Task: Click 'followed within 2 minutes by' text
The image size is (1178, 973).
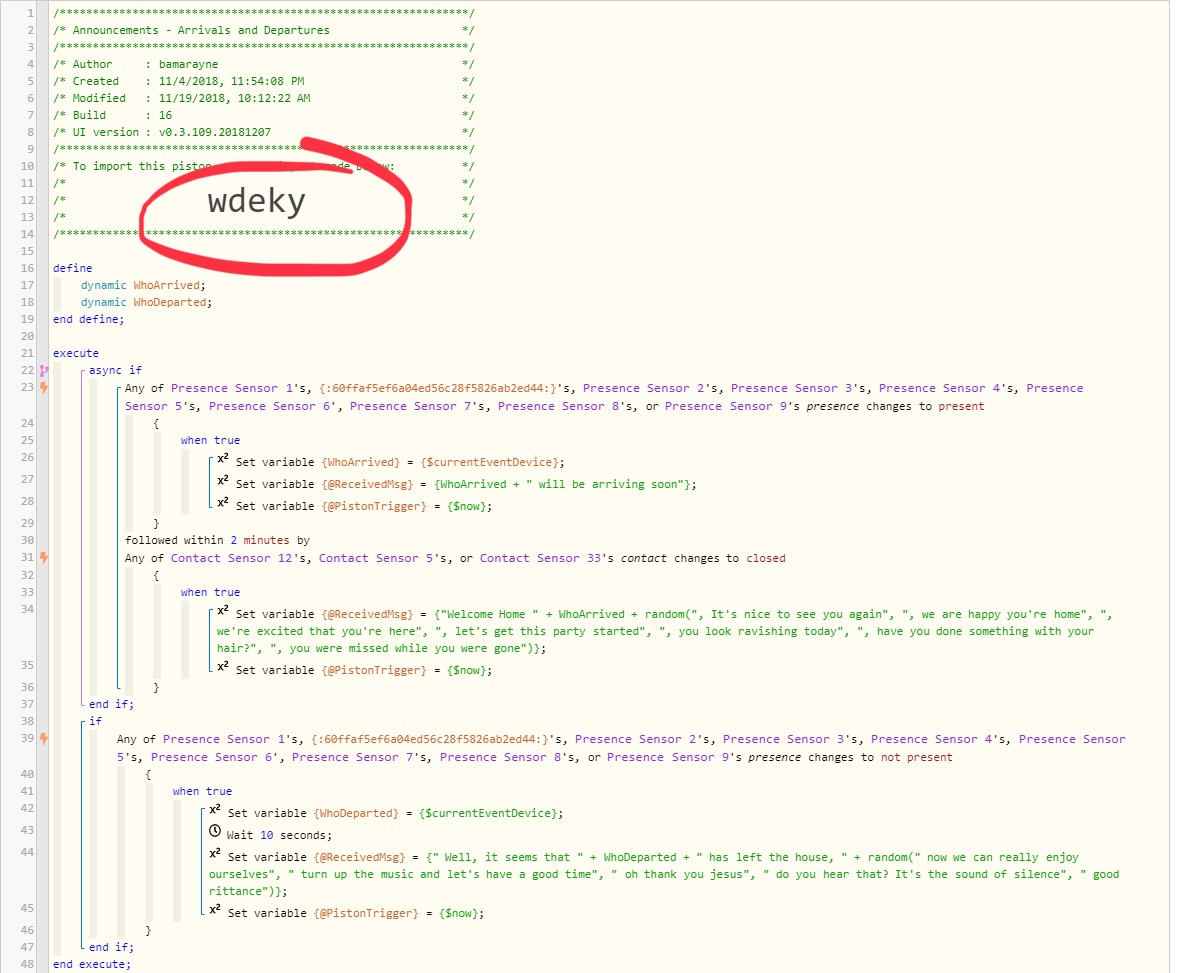Action: point(217,540)
